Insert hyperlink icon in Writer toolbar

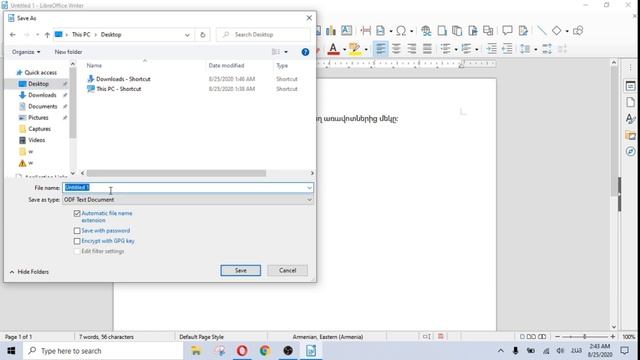(x=426, y=31)
